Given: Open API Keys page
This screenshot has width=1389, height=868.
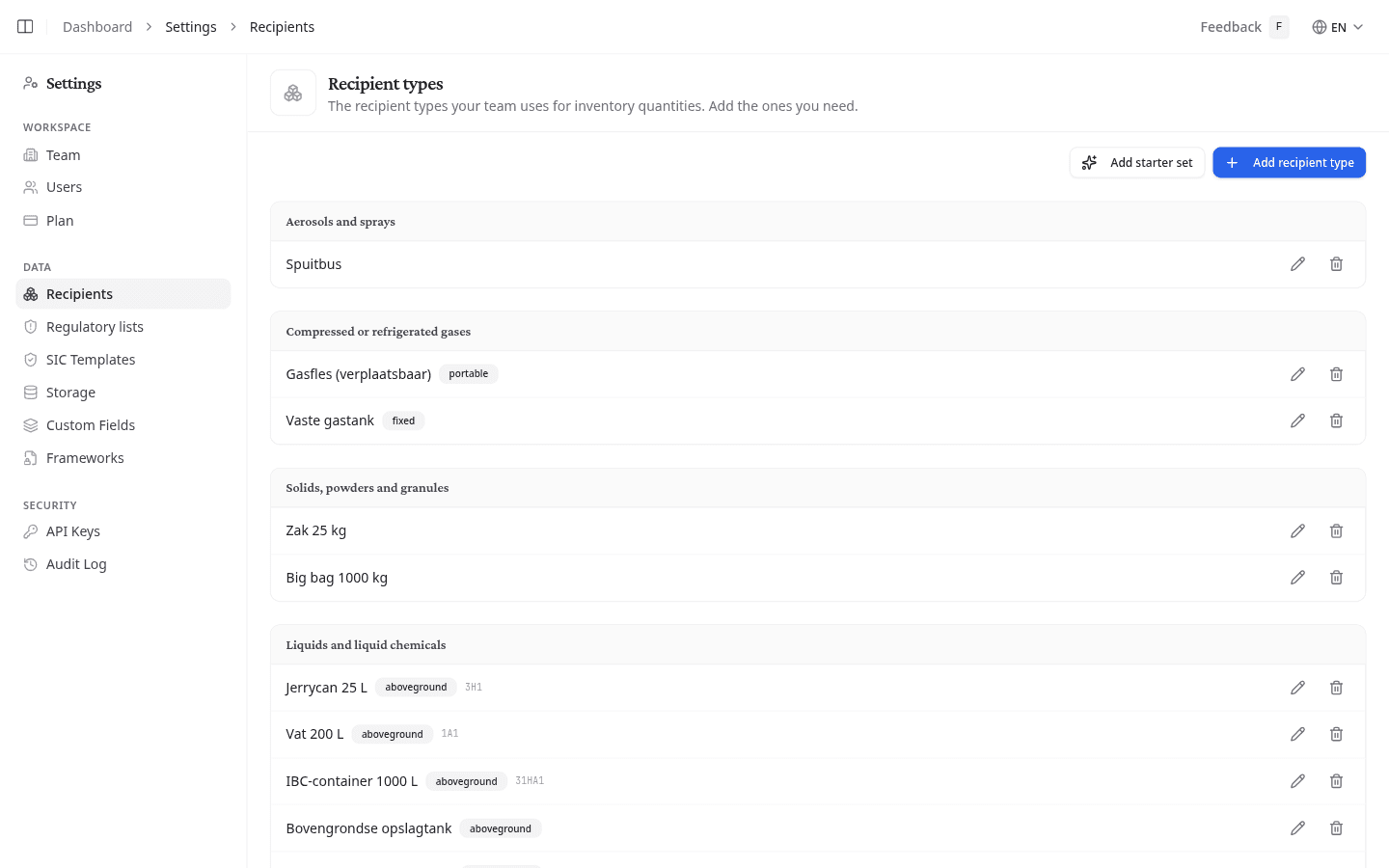Looking at the screenshot, I should point(123,531).
